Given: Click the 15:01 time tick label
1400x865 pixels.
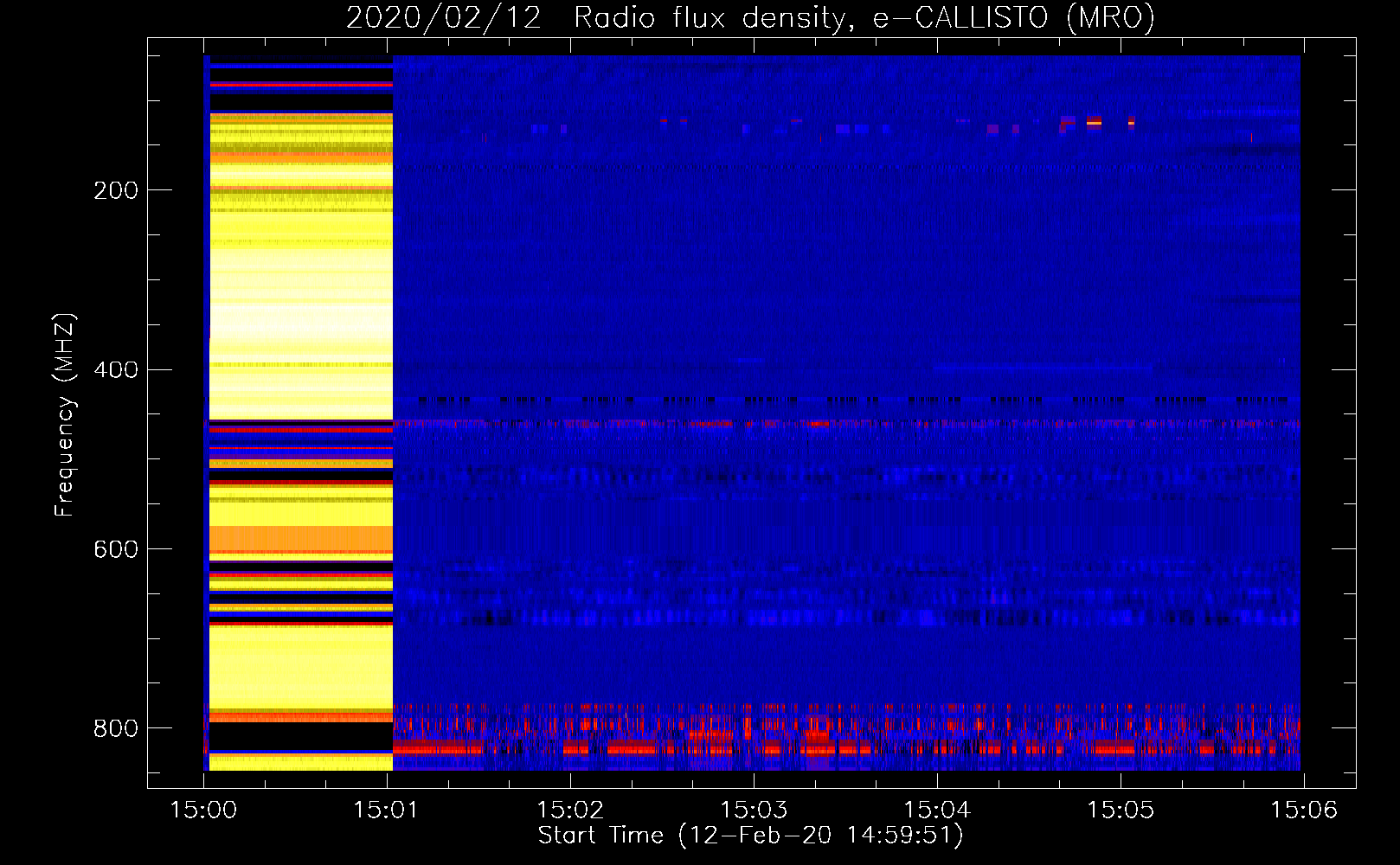Looking at the screenshot, I should (387, 811).
